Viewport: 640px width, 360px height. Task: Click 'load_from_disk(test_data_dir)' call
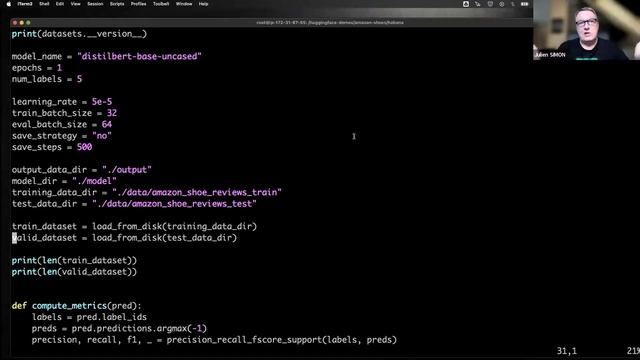coord(164,238)
